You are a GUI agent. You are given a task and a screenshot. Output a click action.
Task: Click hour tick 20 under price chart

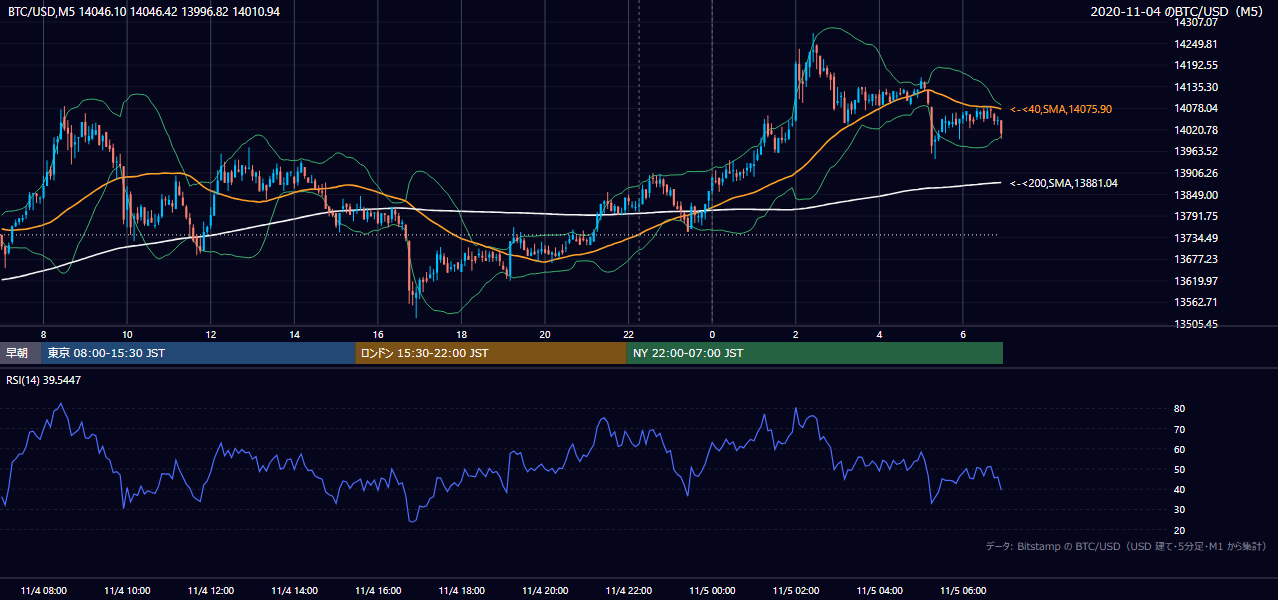point(545,334)
